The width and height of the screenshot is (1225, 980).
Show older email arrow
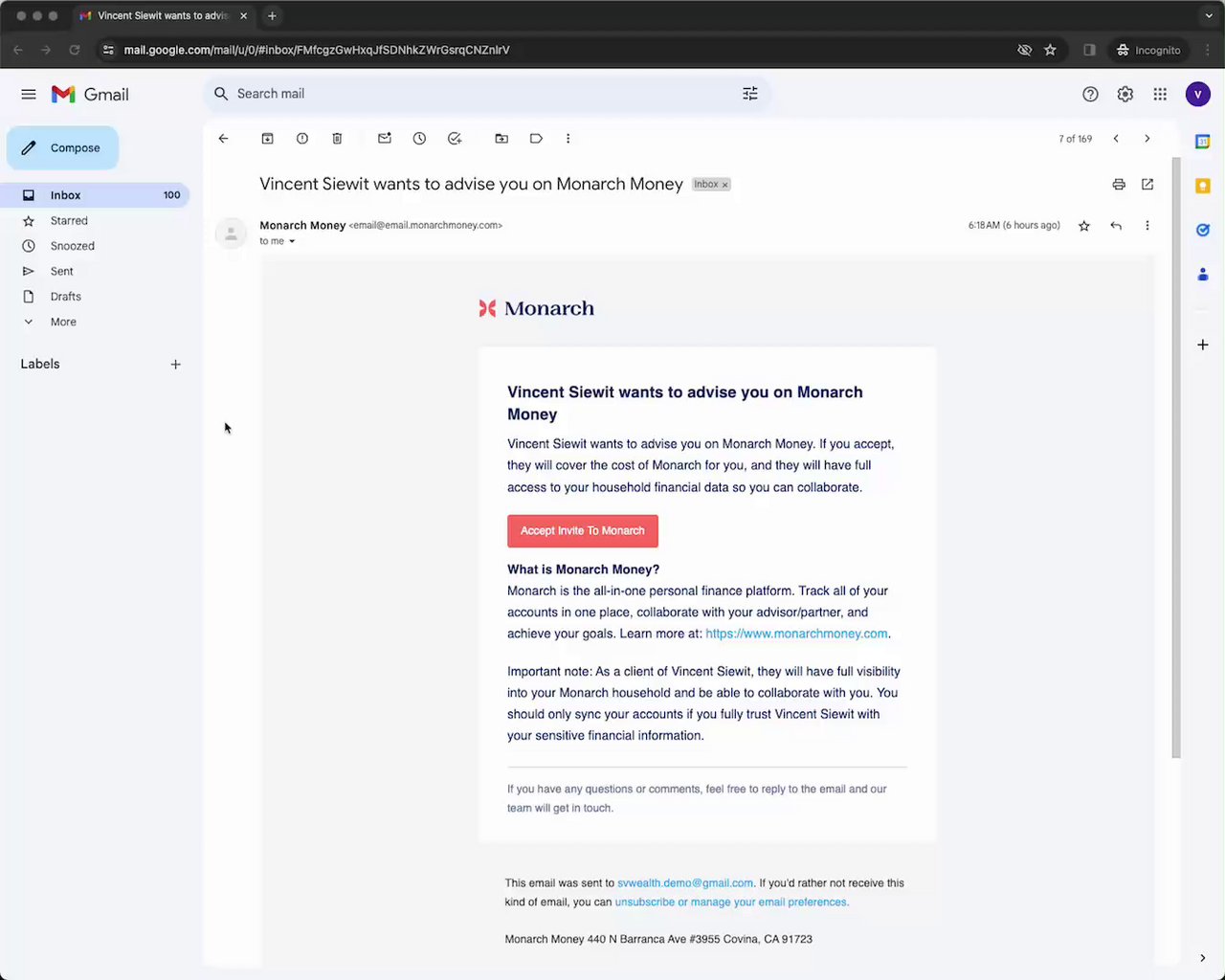(1147, 139)
